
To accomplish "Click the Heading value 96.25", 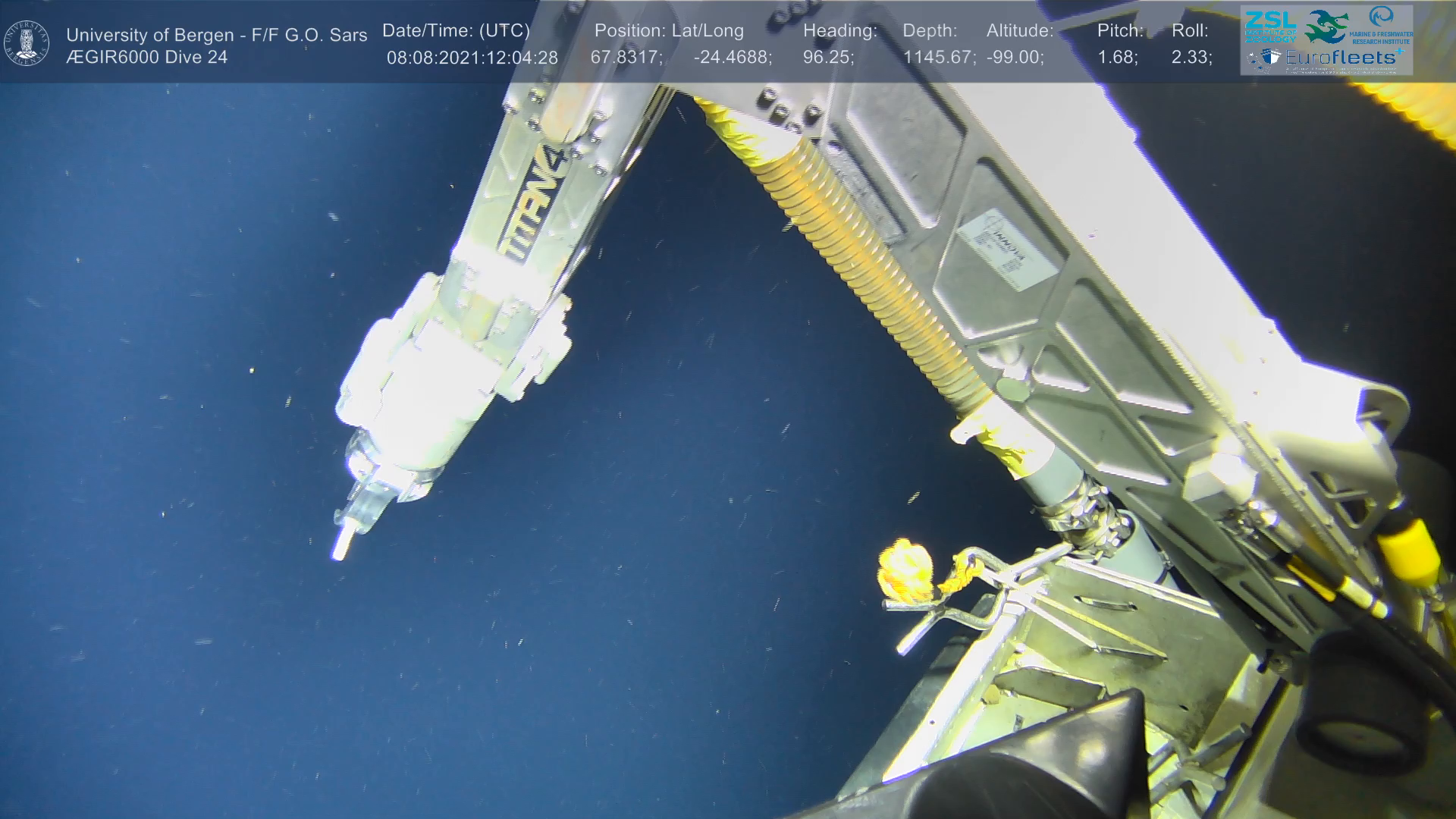I will [828, 58].
